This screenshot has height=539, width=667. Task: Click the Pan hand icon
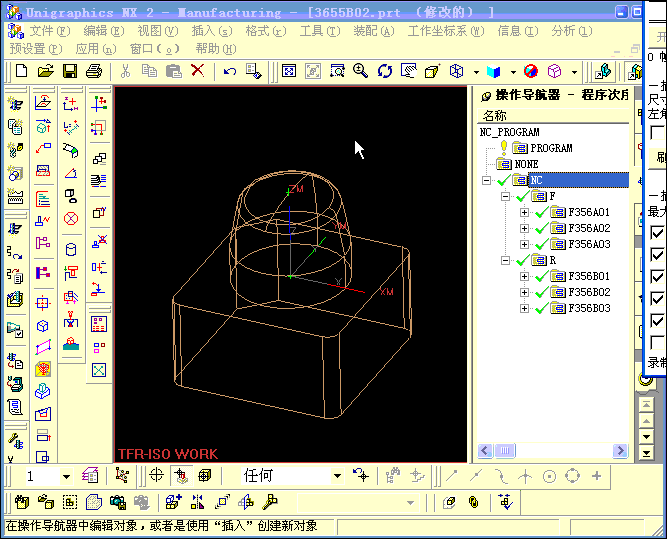tap(409, 71)
